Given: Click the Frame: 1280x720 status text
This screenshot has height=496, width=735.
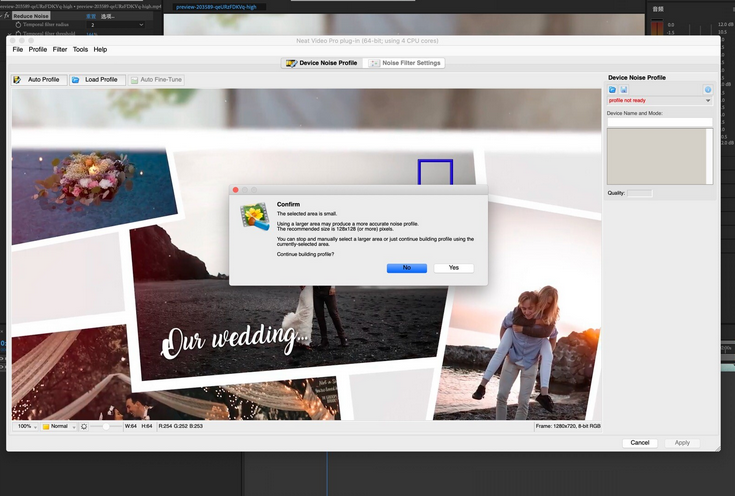Looking at the screenshot, I should click(x=568, y=427).
